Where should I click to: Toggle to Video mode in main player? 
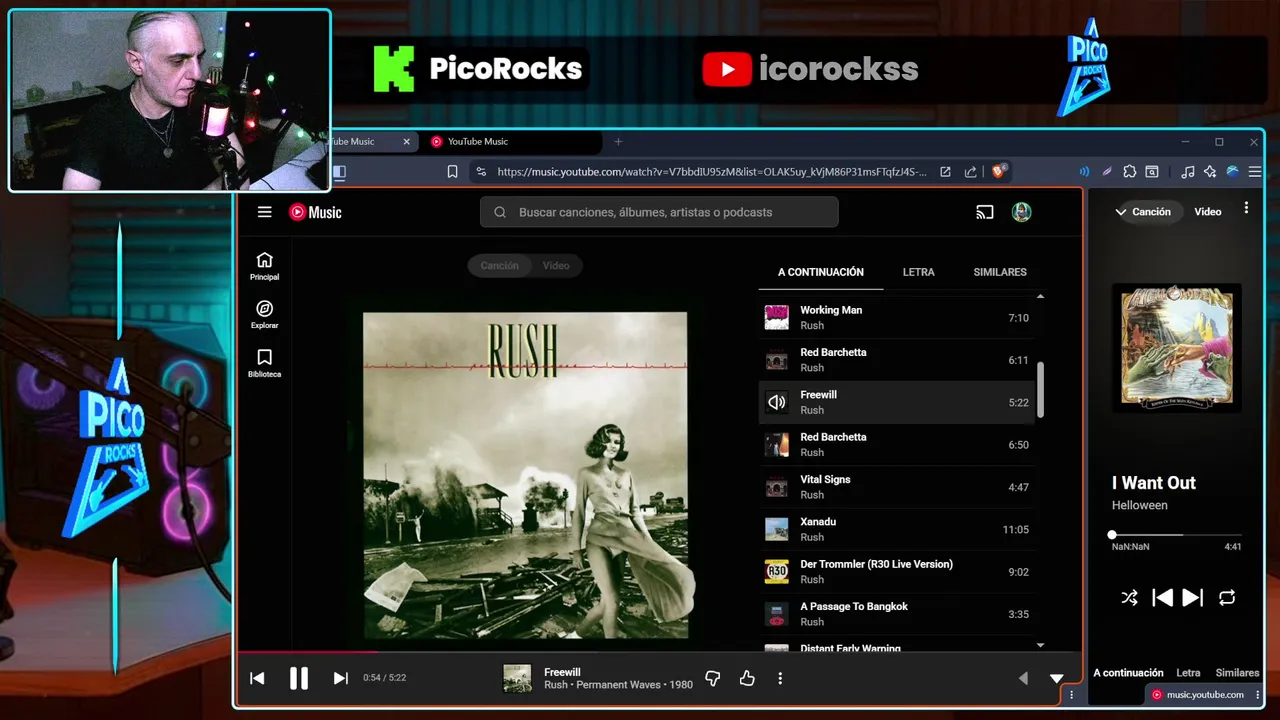tap(556, 265)
